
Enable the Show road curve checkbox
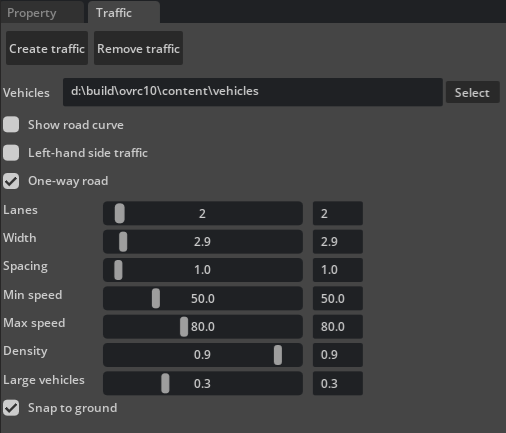pyautogui.click(x=11, y=125)
